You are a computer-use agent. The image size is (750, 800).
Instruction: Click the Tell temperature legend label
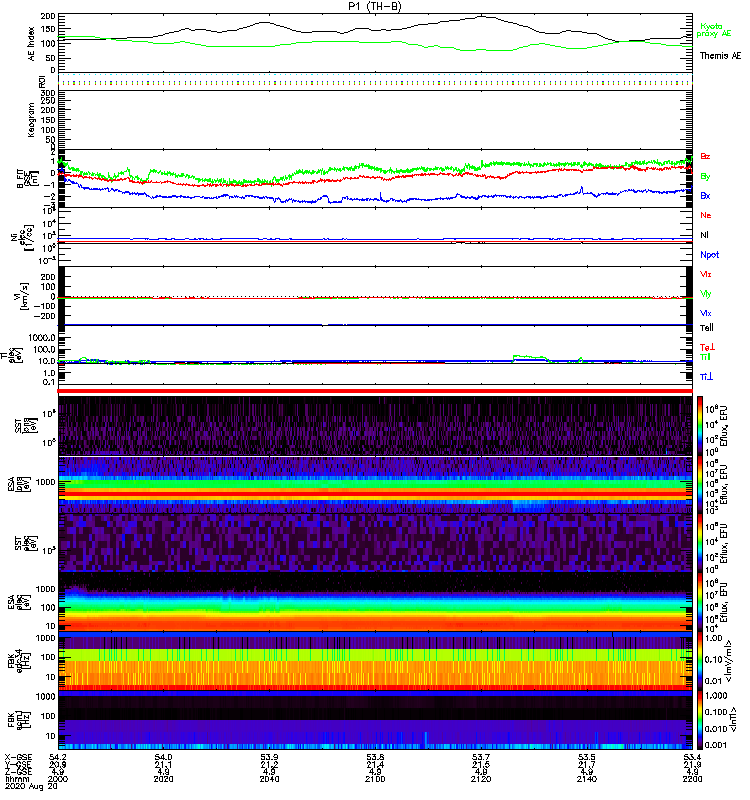(707, 327)
